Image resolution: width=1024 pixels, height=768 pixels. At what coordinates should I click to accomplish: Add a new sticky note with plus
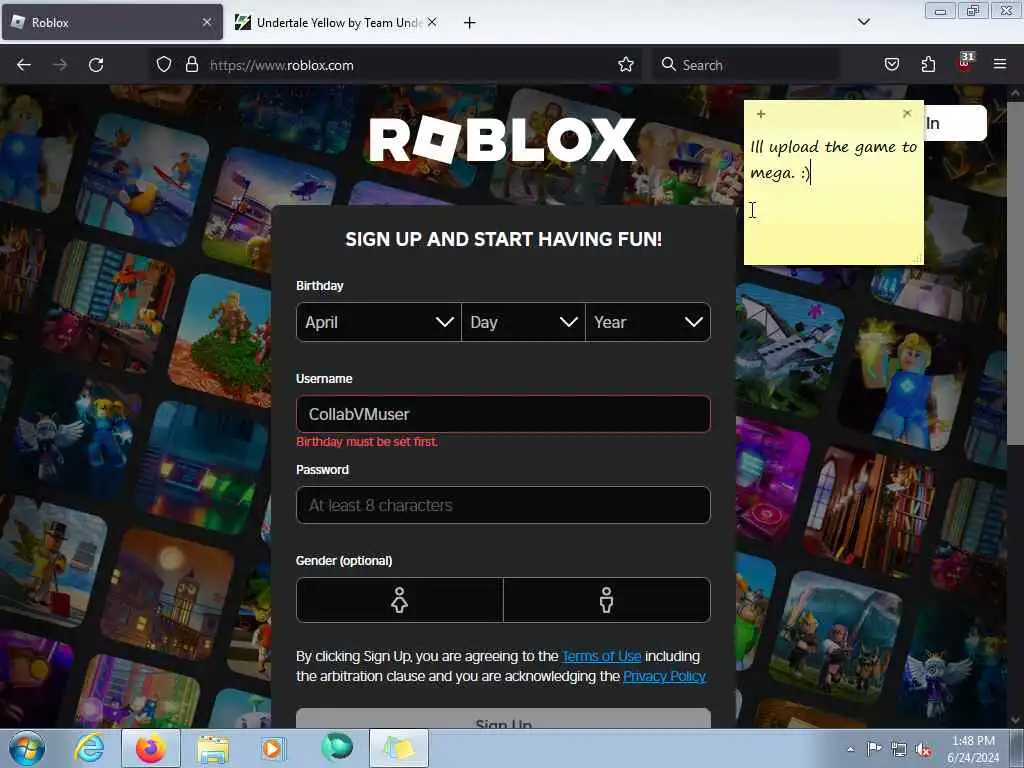point(761,114)
